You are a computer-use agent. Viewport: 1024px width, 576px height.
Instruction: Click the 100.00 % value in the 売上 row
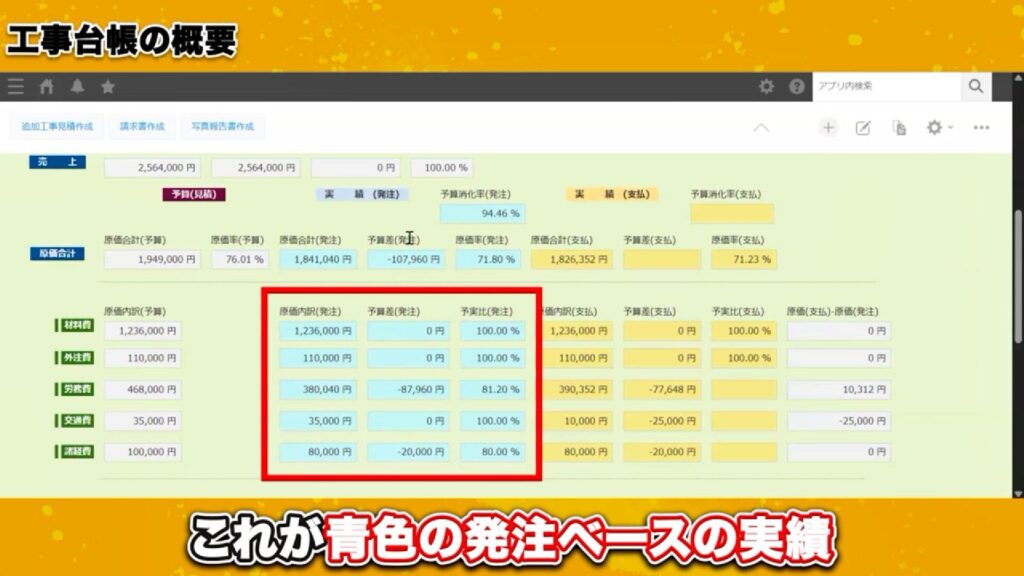[x=442, y=168]
